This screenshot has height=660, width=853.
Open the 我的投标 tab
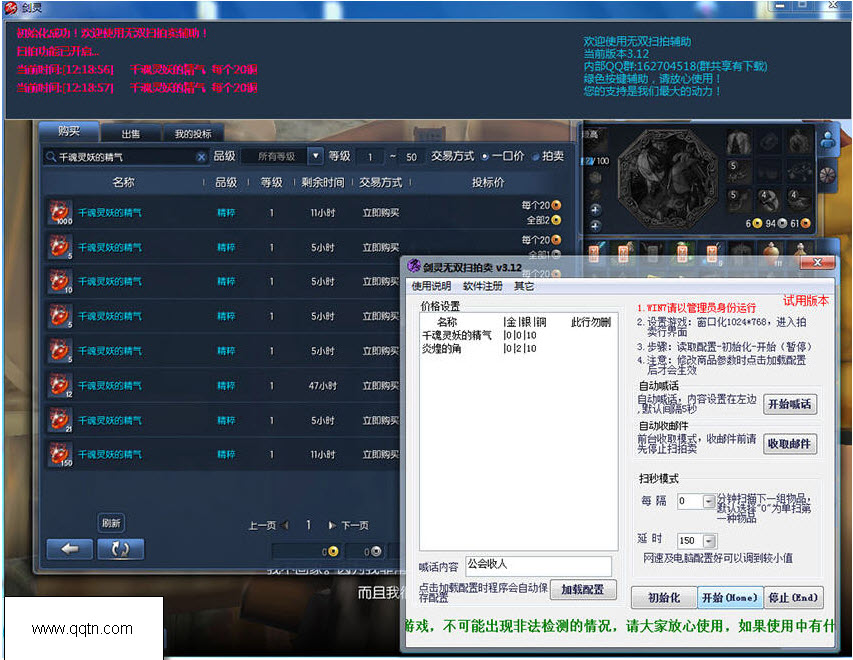click(x=193, y=134)
